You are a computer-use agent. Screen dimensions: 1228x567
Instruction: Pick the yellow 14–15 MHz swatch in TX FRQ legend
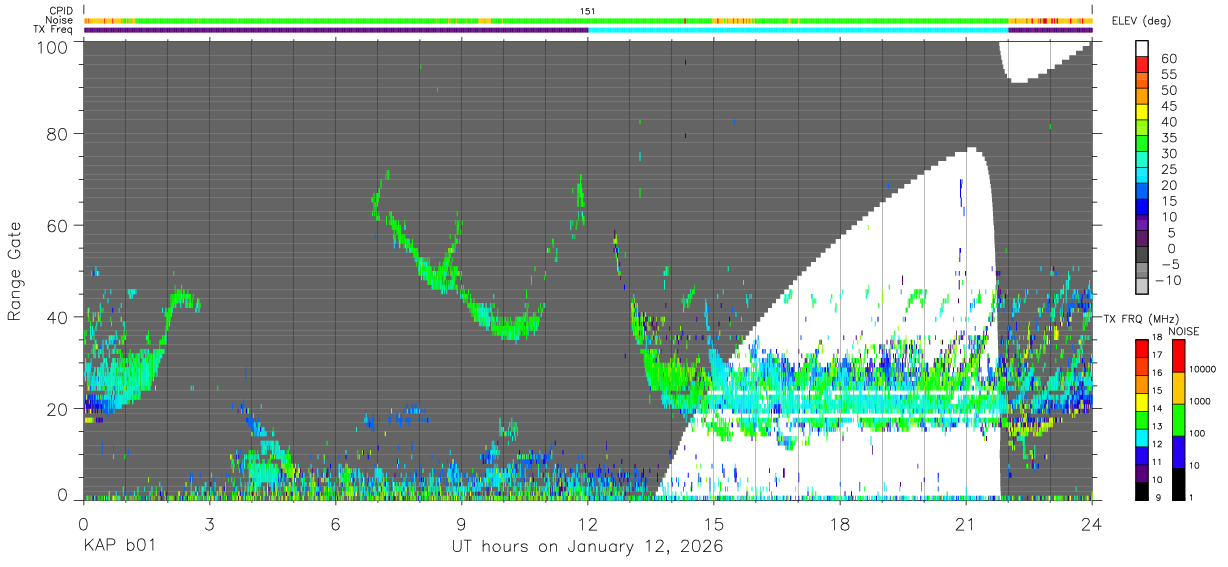pos(1143,401)
